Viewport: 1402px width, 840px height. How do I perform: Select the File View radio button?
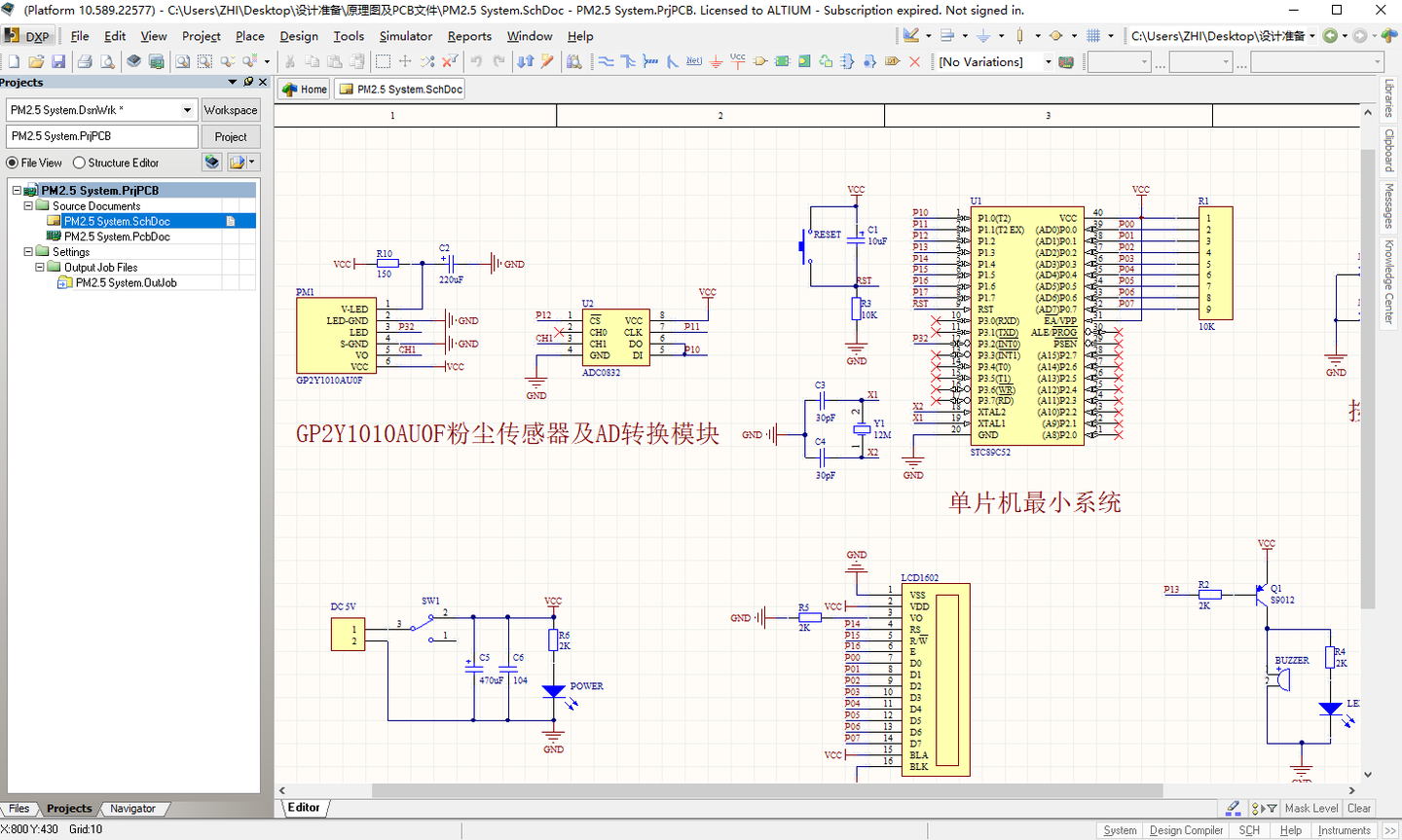pos(11,162)
